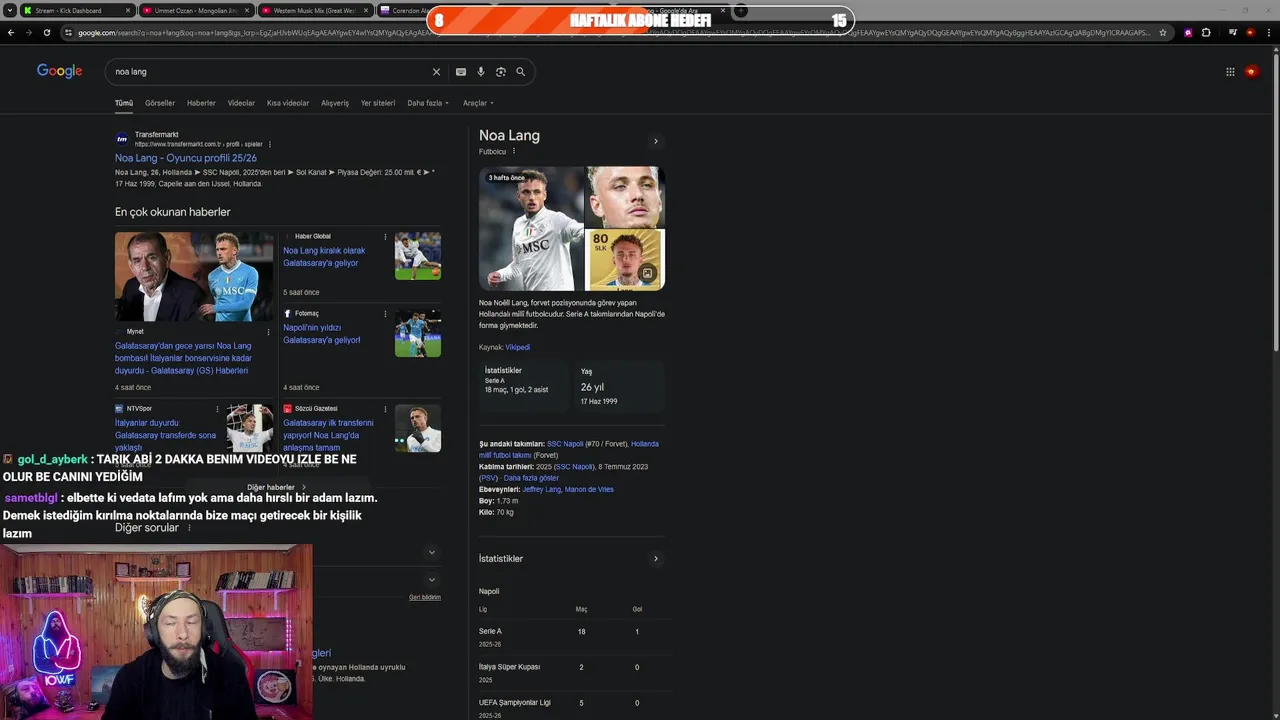Click the İstatistikler Serie A summary card
The height and width of the screenshot is (720, 1280).
pyautogui.click(x=524, y=386)
